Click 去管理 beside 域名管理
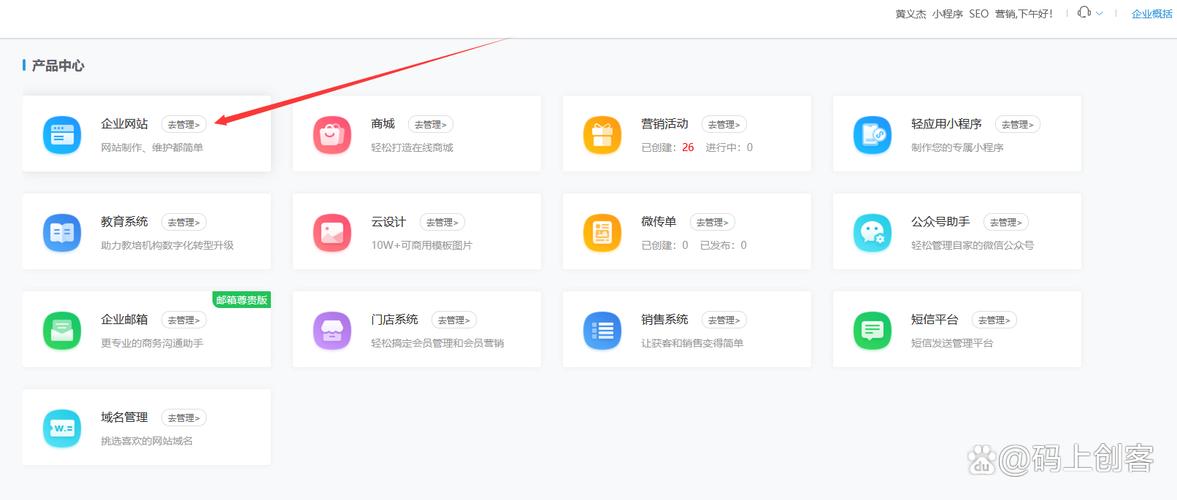 [184, 418]
